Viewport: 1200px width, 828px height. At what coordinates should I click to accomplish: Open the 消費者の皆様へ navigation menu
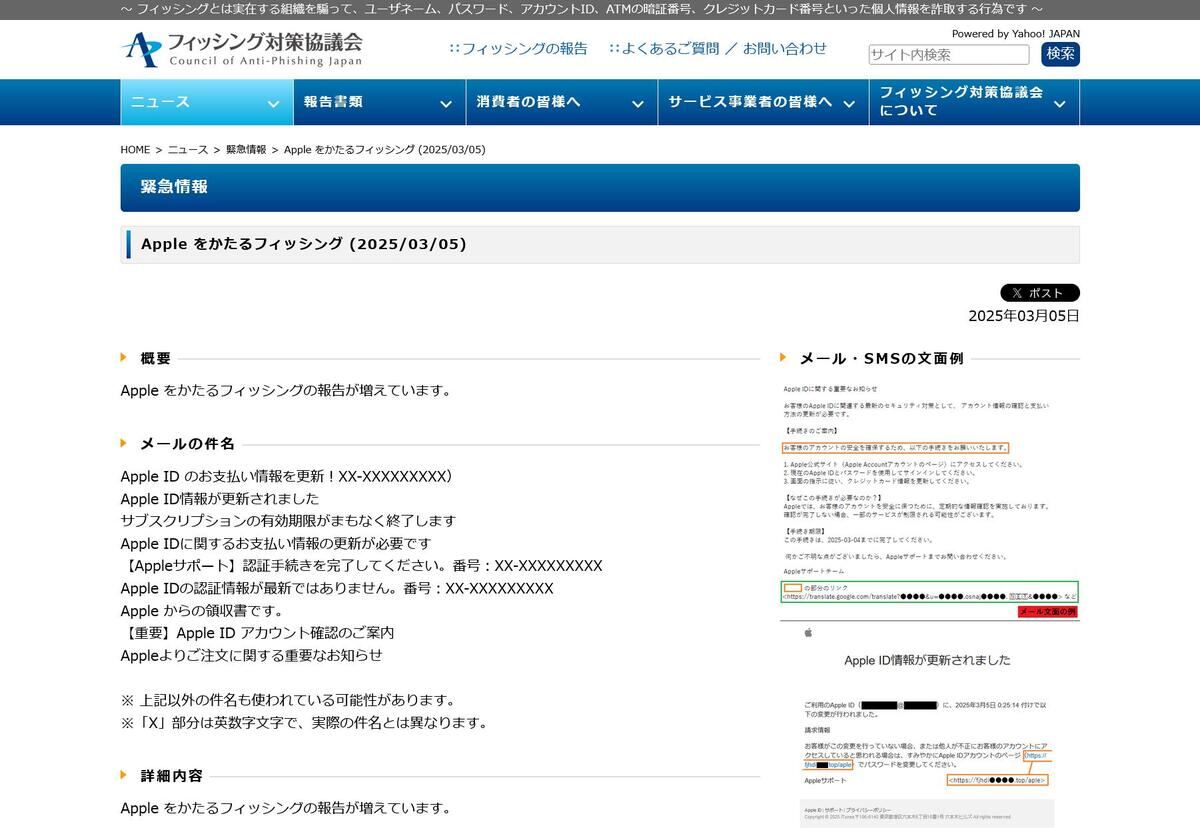pos(561,102)
